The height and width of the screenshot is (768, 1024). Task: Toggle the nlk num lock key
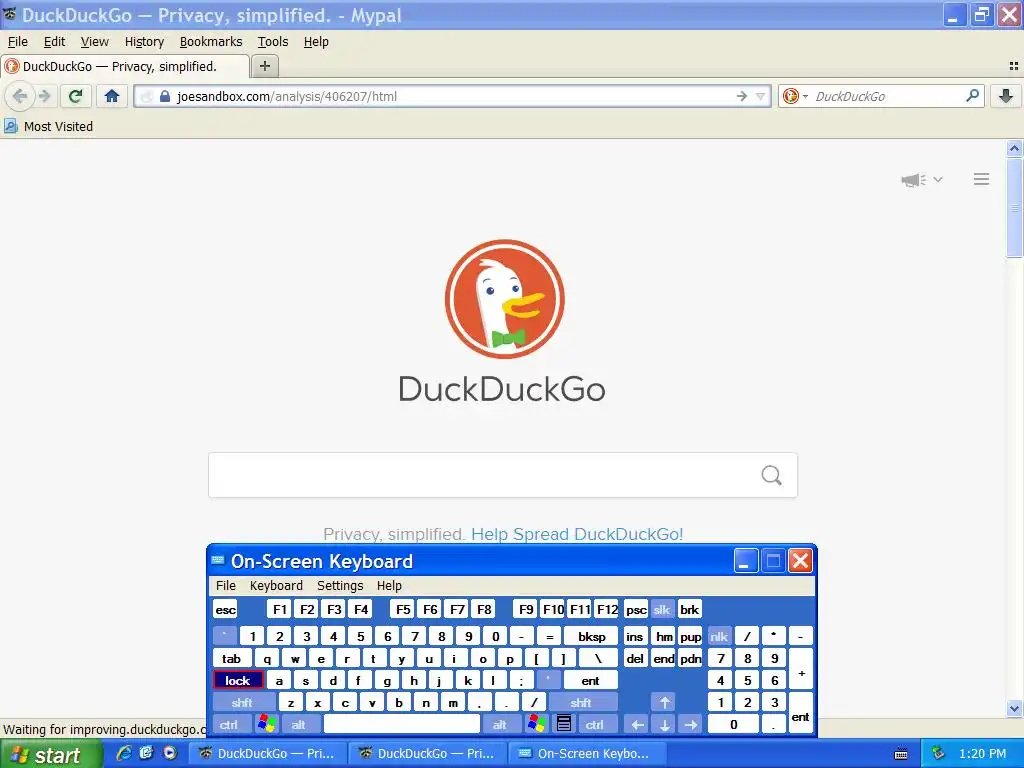click(719, 637)
